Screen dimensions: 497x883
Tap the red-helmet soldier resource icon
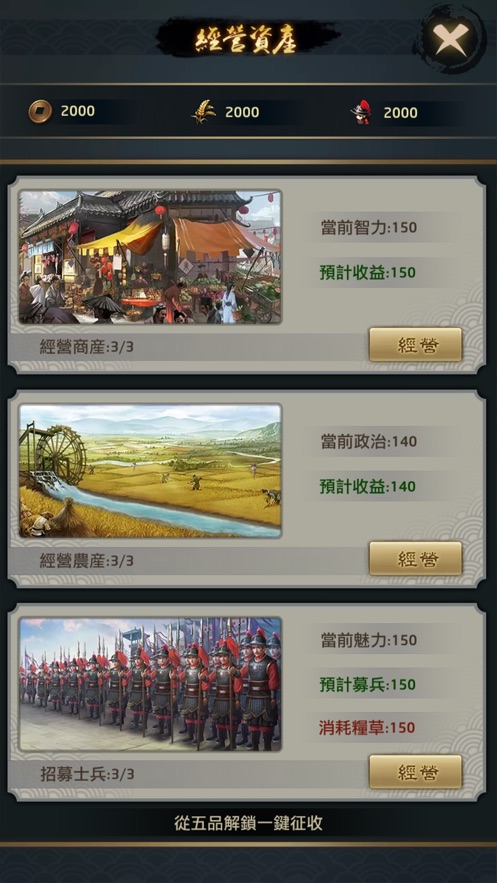click(x=362, y=112)
